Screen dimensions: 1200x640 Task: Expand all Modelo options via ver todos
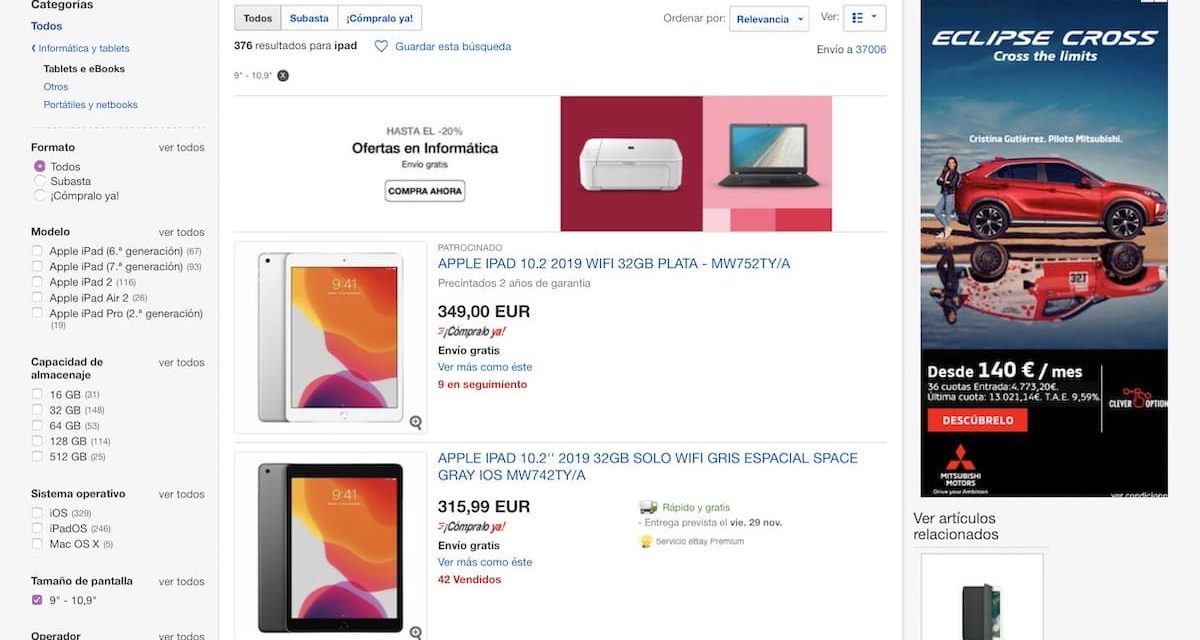(181, 232)
